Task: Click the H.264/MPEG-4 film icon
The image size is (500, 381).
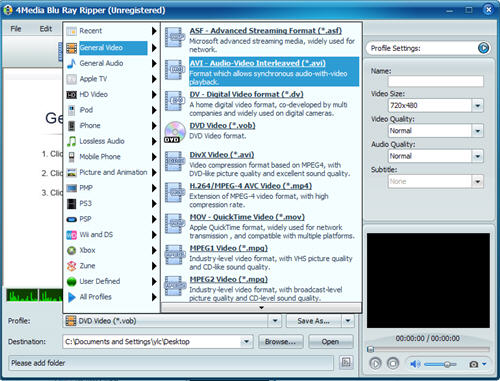Action: coord(175,193)
